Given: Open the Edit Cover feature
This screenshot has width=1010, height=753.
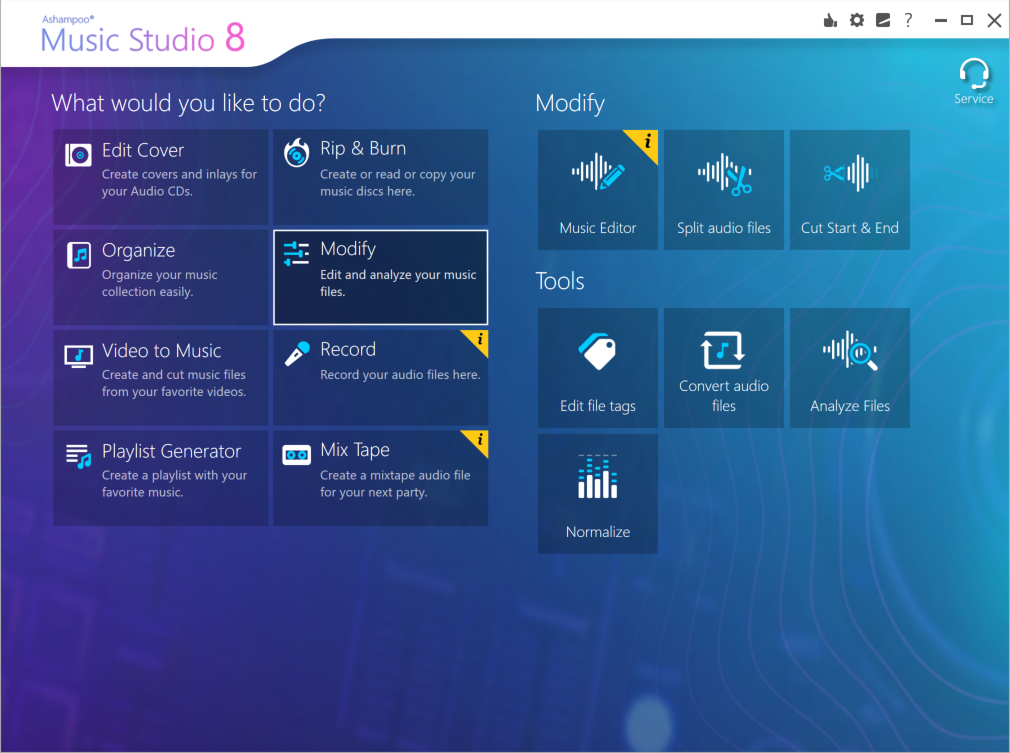Looking at the screenshot, I should click(160, 177).
